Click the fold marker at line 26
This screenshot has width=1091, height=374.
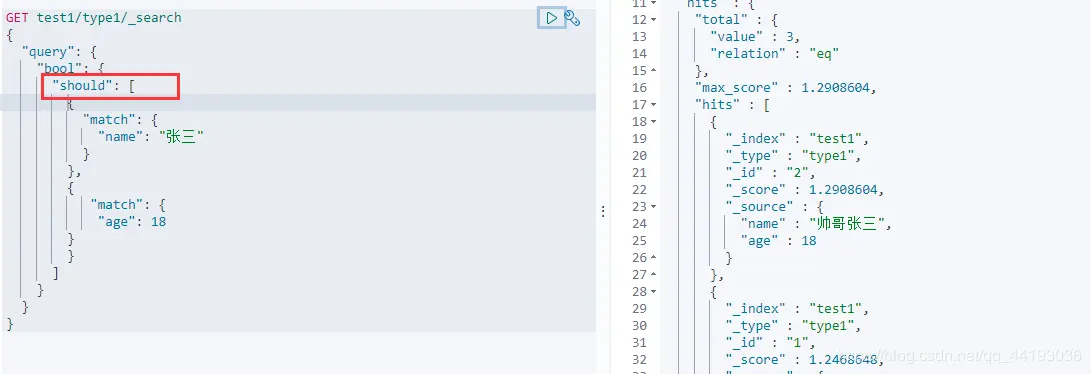coord(653,257)
